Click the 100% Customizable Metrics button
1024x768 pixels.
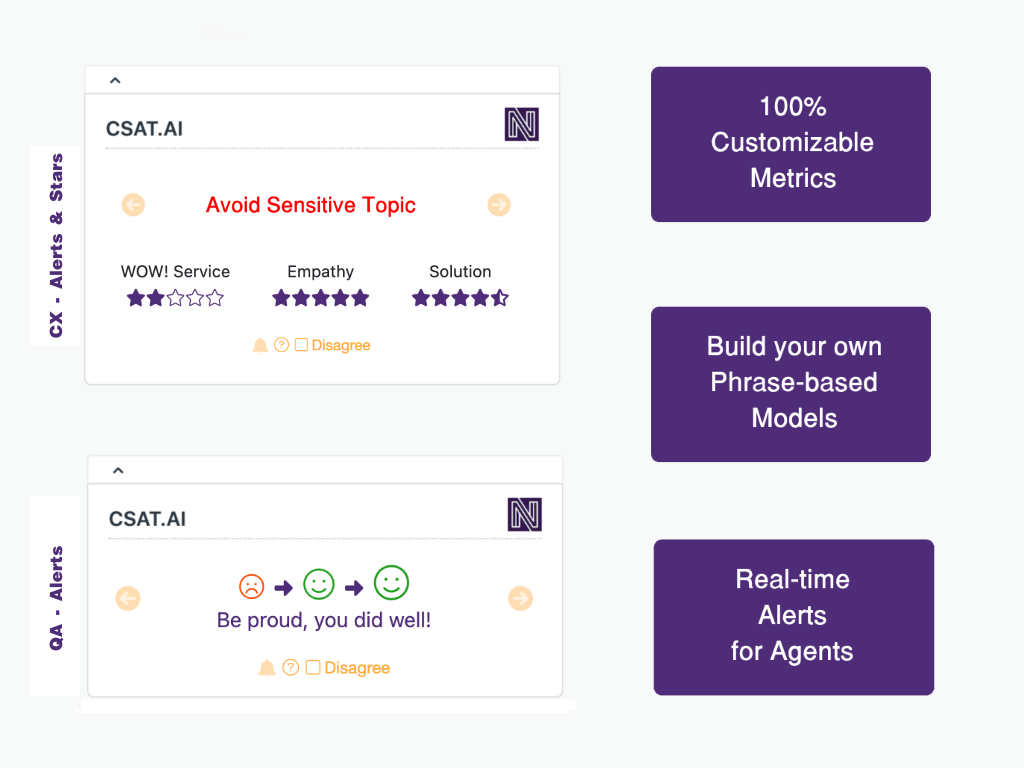(791, 144)
